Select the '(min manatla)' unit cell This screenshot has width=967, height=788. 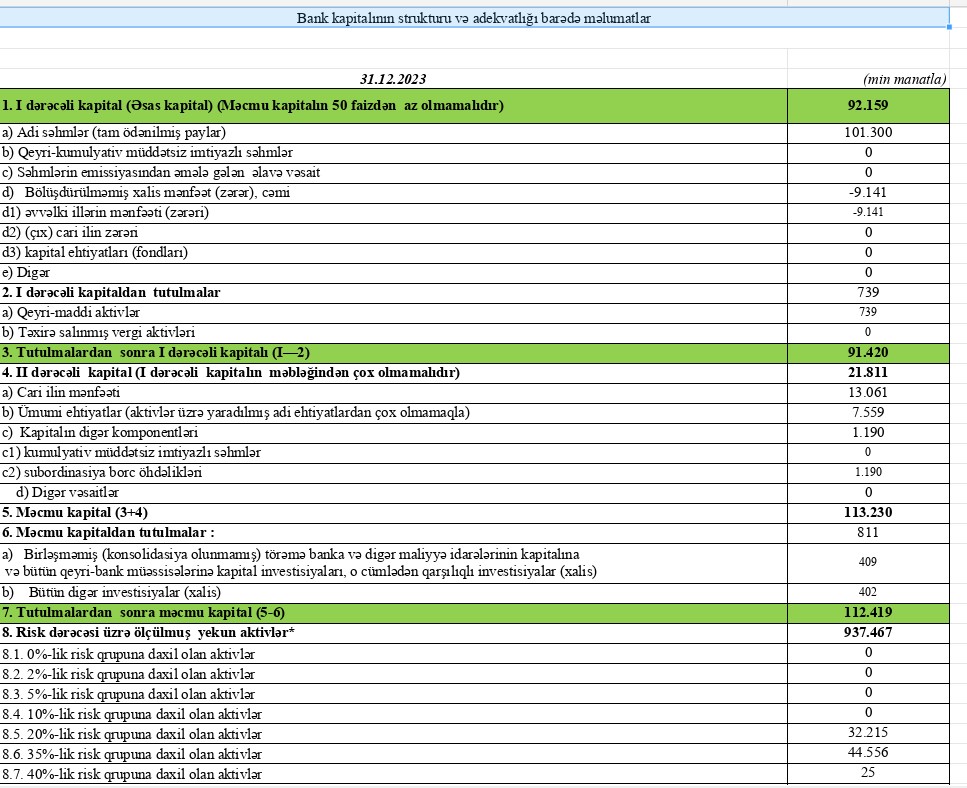[x=903, y=78]
